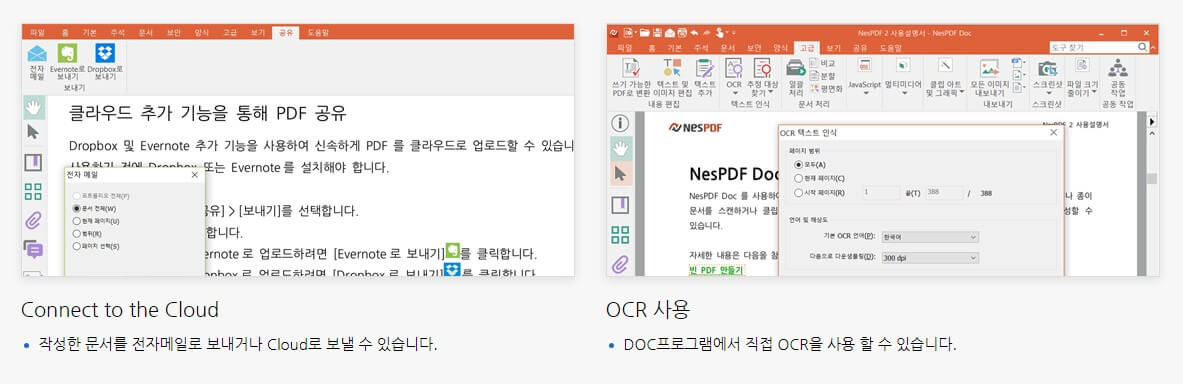Click the undo arrow in NesPDF Doc quick access bar
1183x384 pixels.
pyautogui.click(x=694, y=32)
